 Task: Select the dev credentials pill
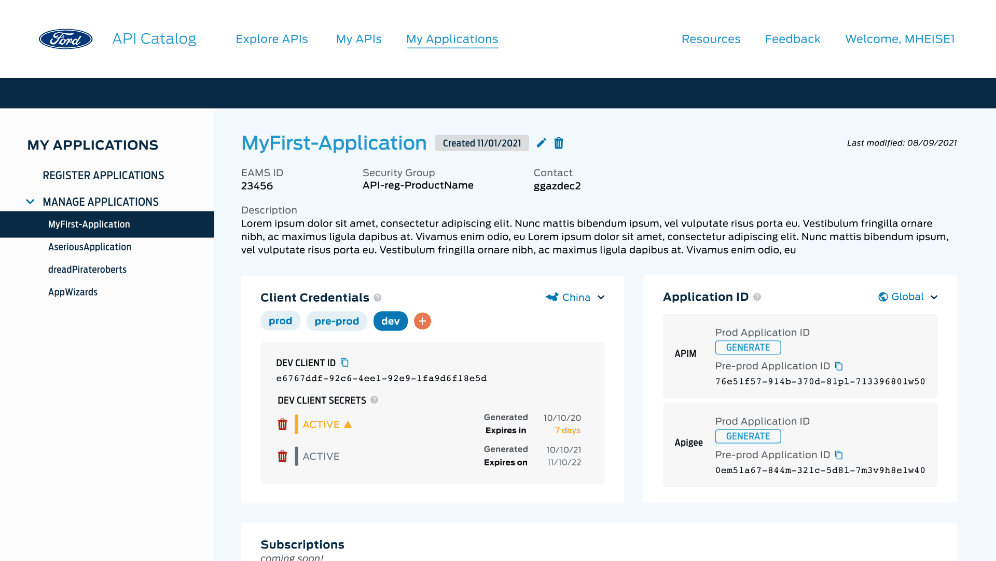390,321
